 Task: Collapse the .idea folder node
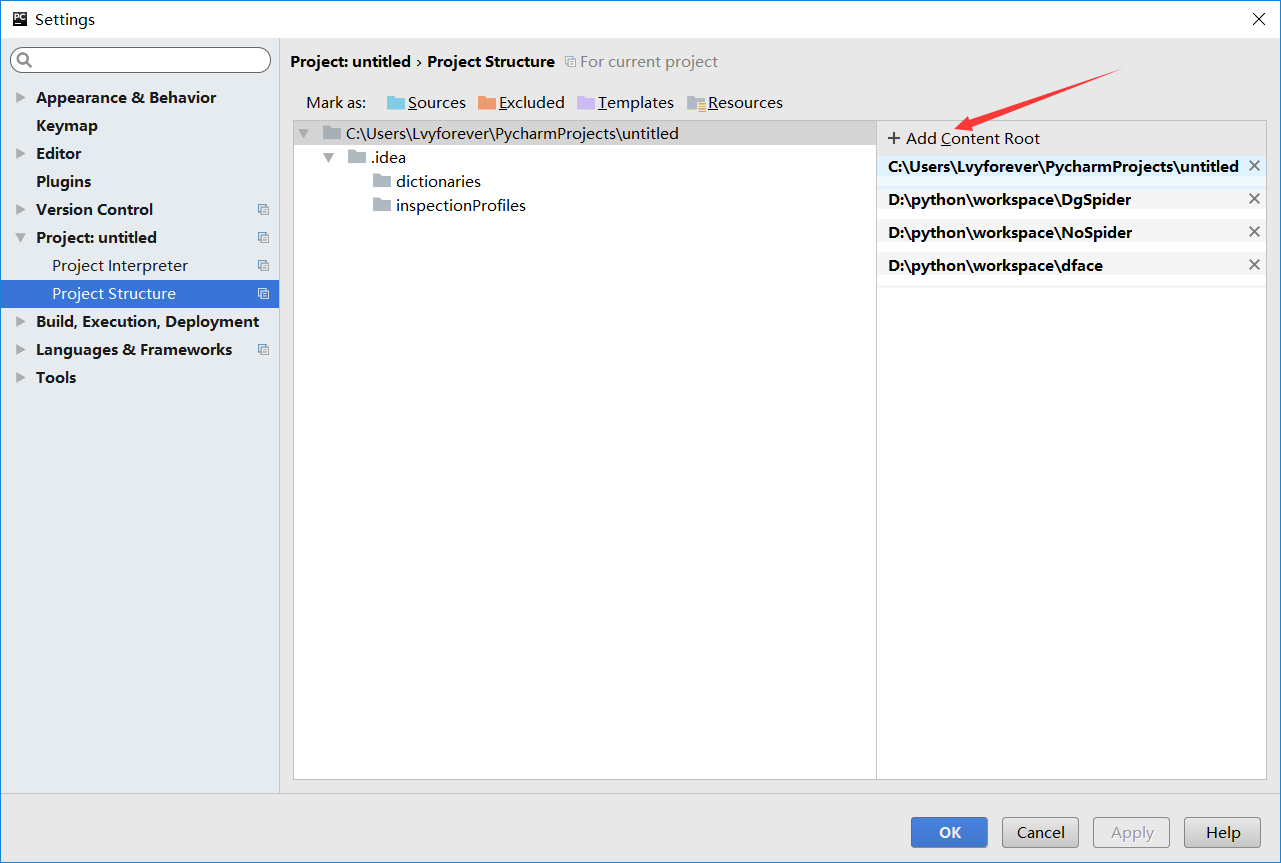[x=328, y=158]
